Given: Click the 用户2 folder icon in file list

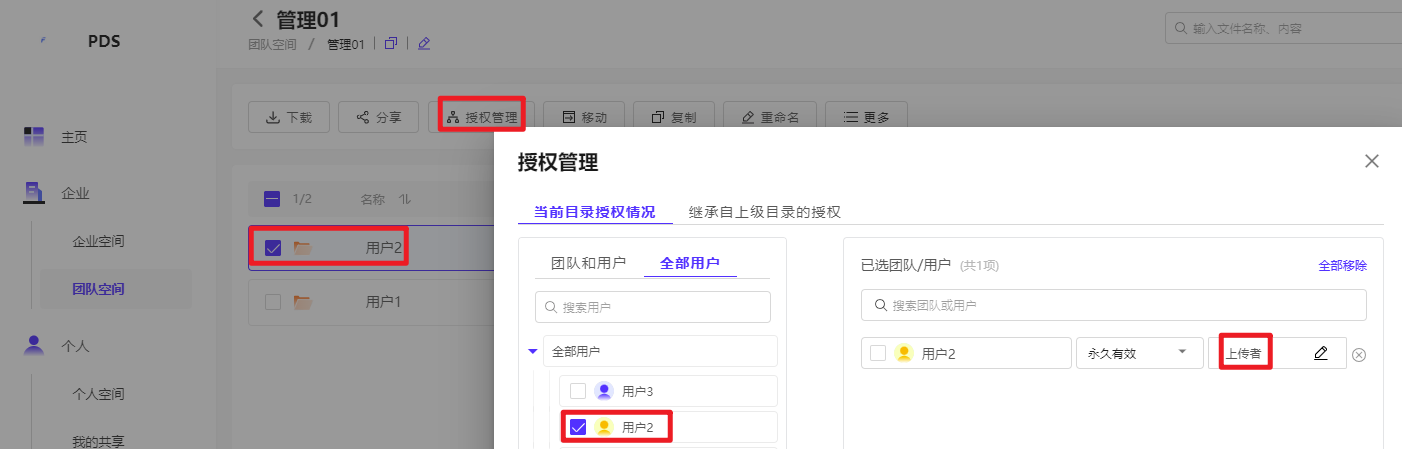Looking at the screenshot, I should click(x=302, y=248).
